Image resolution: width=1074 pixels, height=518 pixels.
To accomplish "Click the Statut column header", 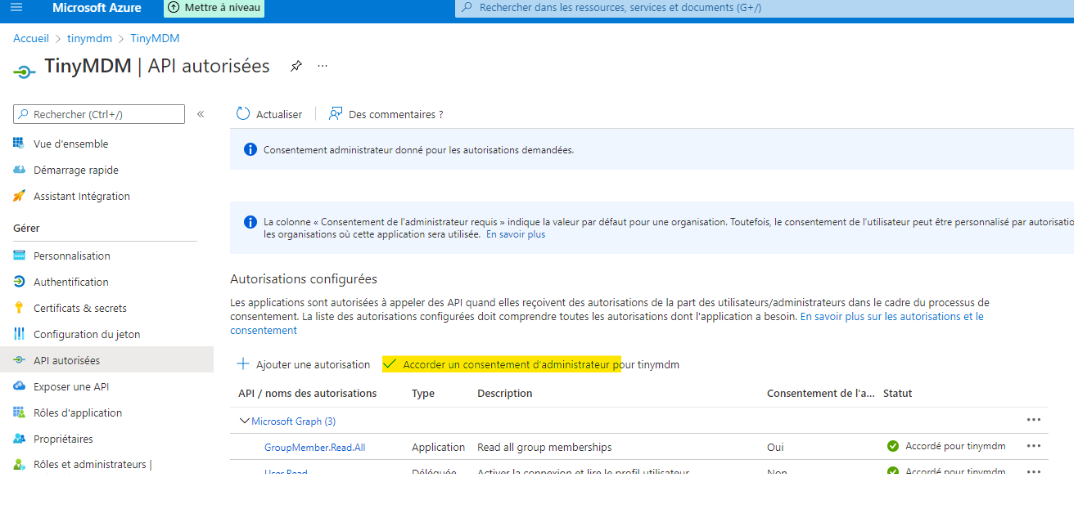I will (897, 393).
